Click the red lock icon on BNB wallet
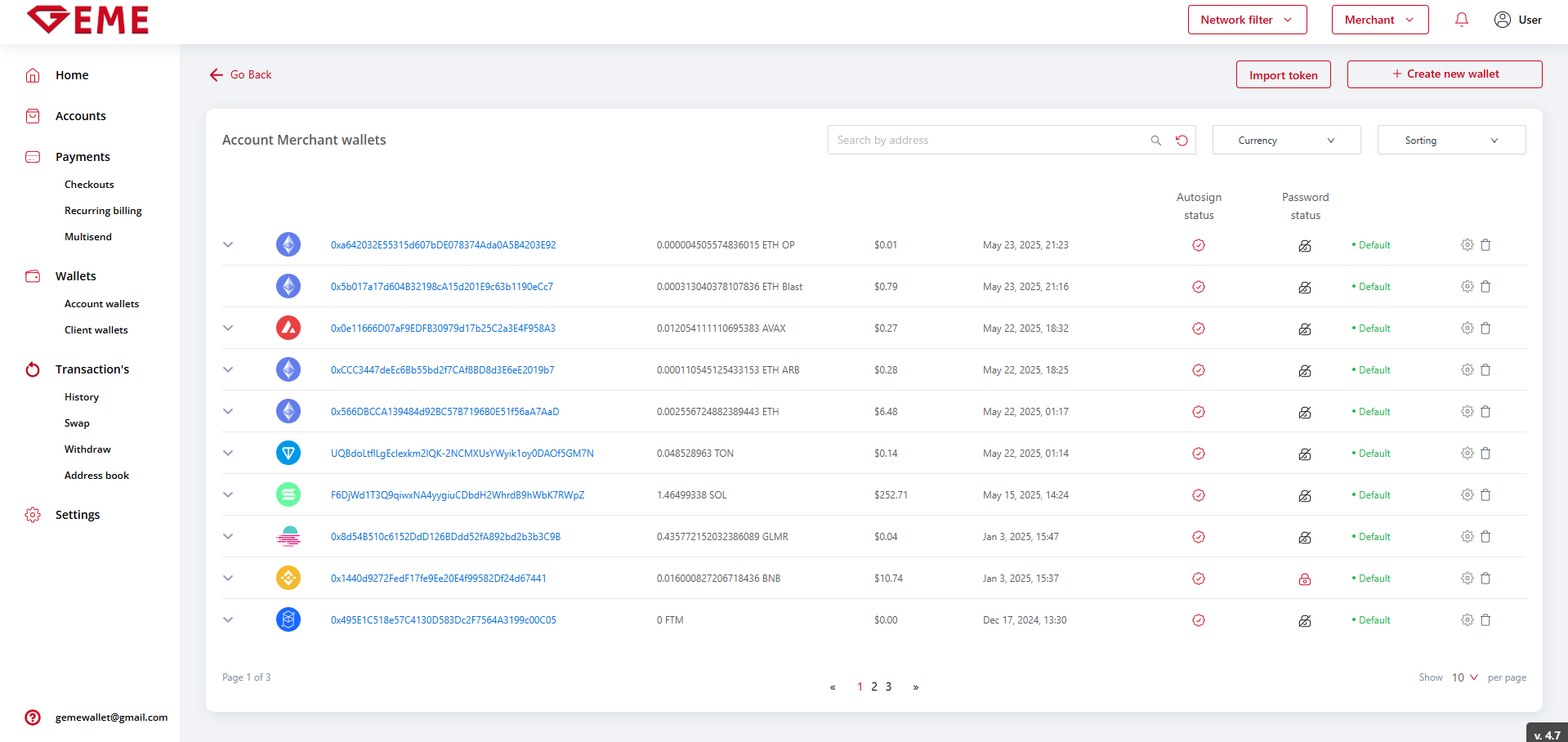 [1305, 579]
